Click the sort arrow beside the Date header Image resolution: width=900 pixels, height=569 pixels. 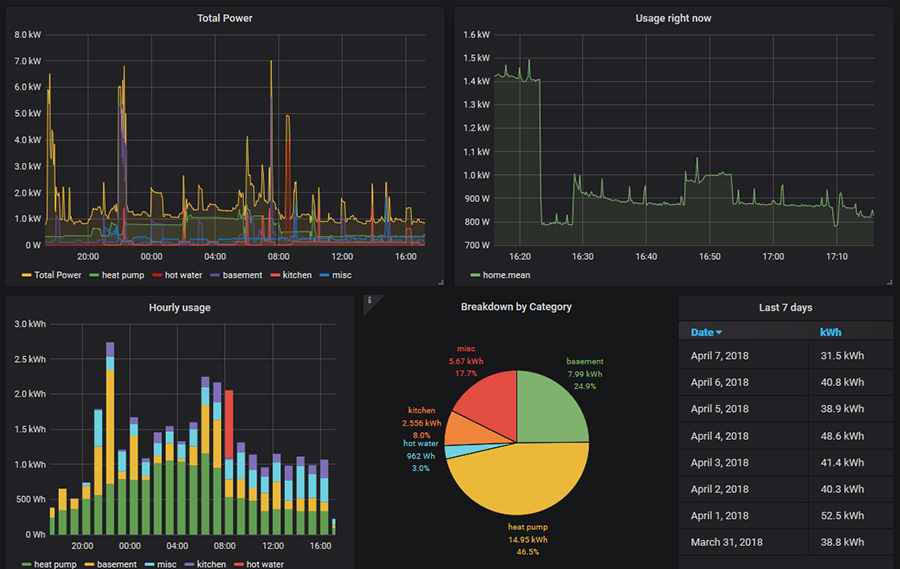(719, 333)
